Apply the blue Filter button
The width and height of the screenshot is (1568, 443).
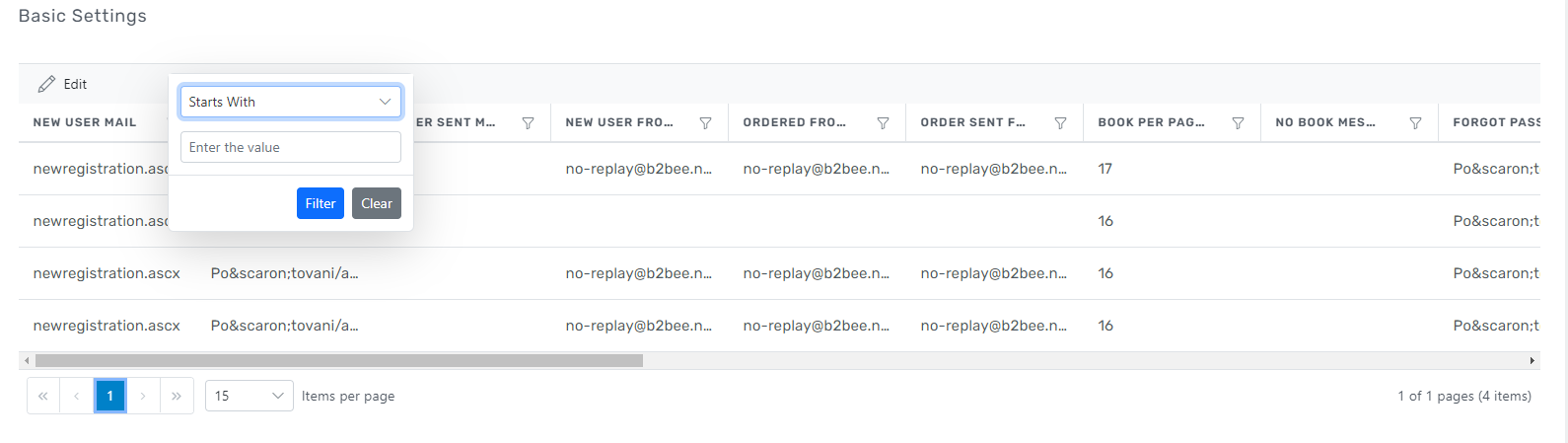320,203
